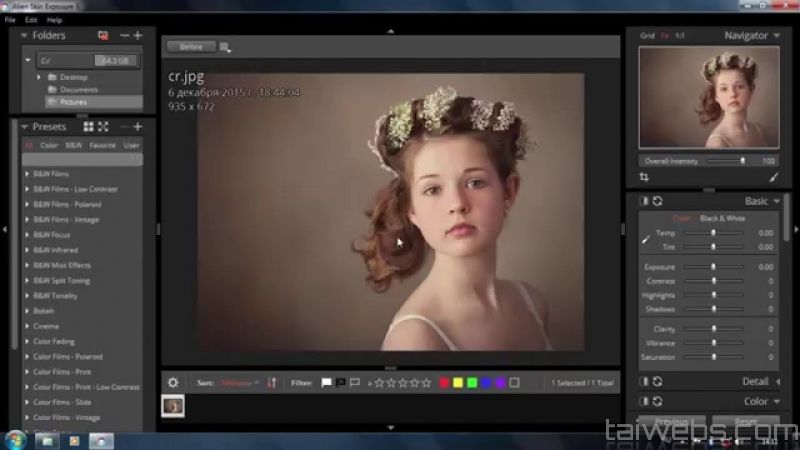Open the Edit menu
This screenshot has width=800, height=450.
point(31,20)
